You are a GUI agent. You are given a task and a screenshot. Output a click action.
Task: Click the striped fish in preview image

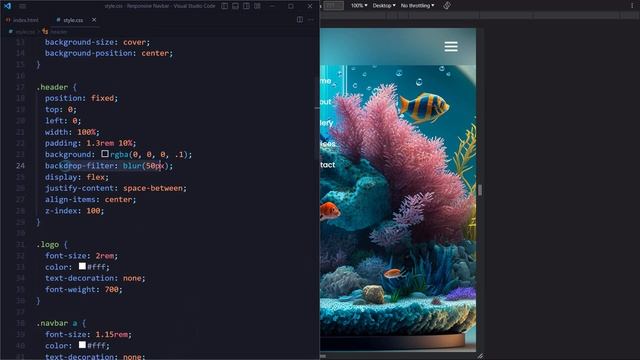[x=424, y=107]
